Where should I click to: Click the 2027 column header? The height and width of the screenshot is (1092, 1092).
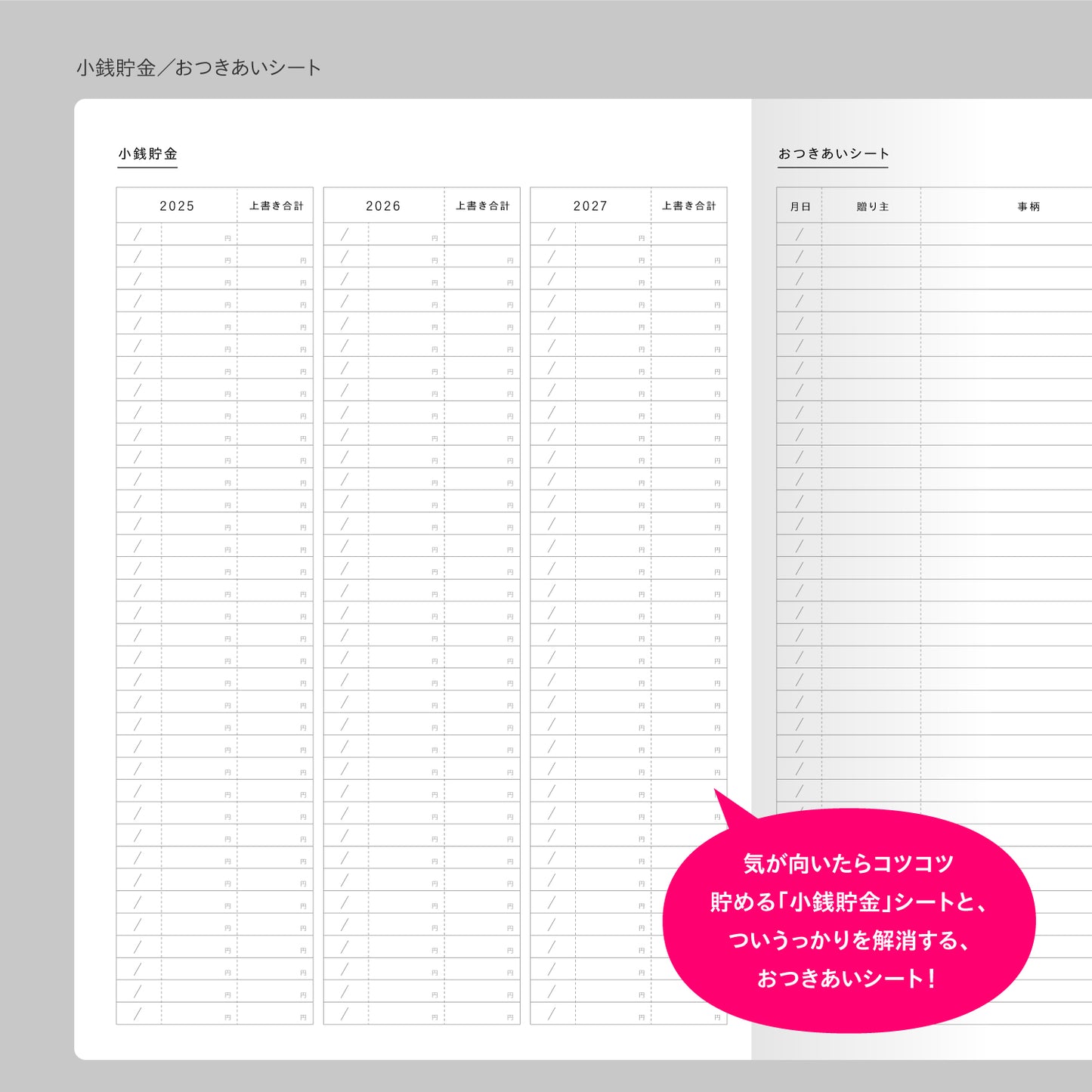(x=590, y=206)
